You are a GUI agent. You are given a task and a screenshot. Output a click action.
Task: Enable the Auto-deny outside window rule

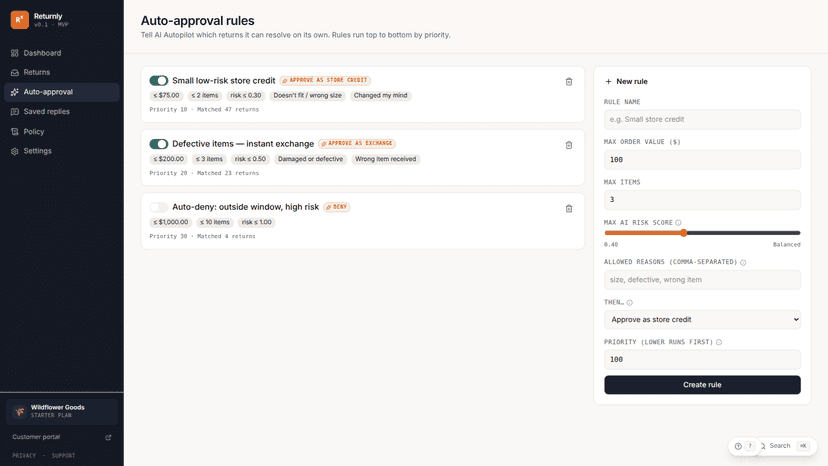[158, 207]
